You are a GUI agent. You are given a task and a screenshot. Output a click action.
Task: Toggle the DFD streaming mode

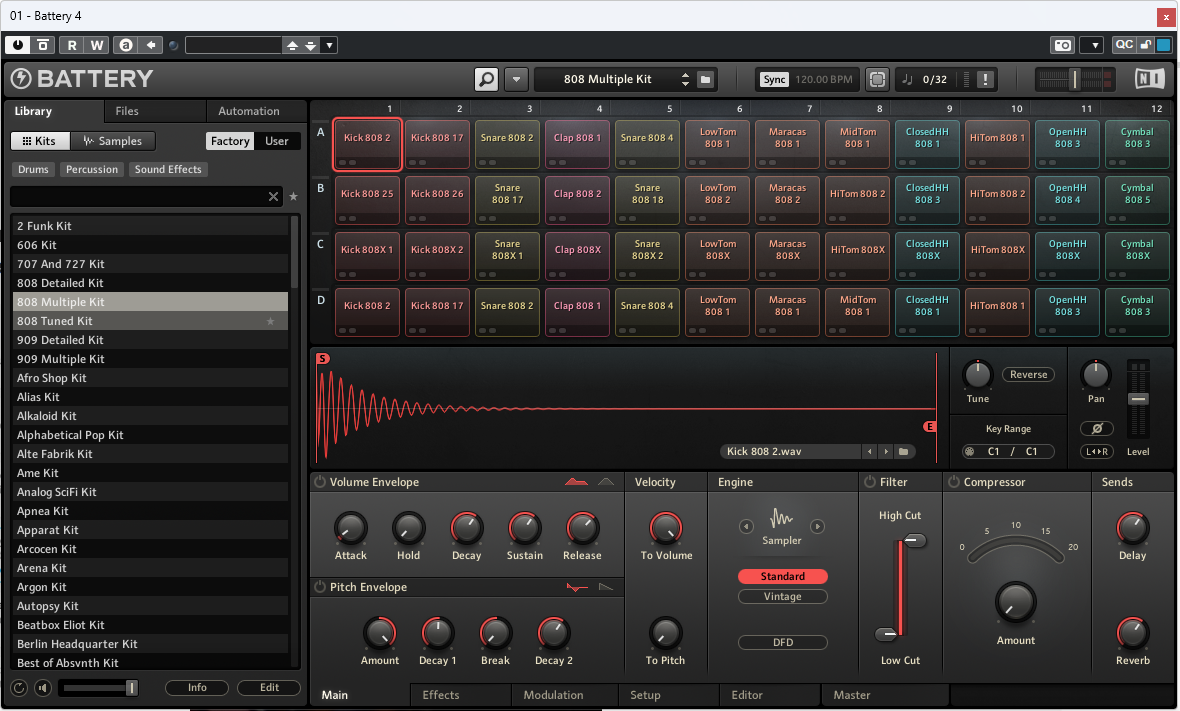783,643
